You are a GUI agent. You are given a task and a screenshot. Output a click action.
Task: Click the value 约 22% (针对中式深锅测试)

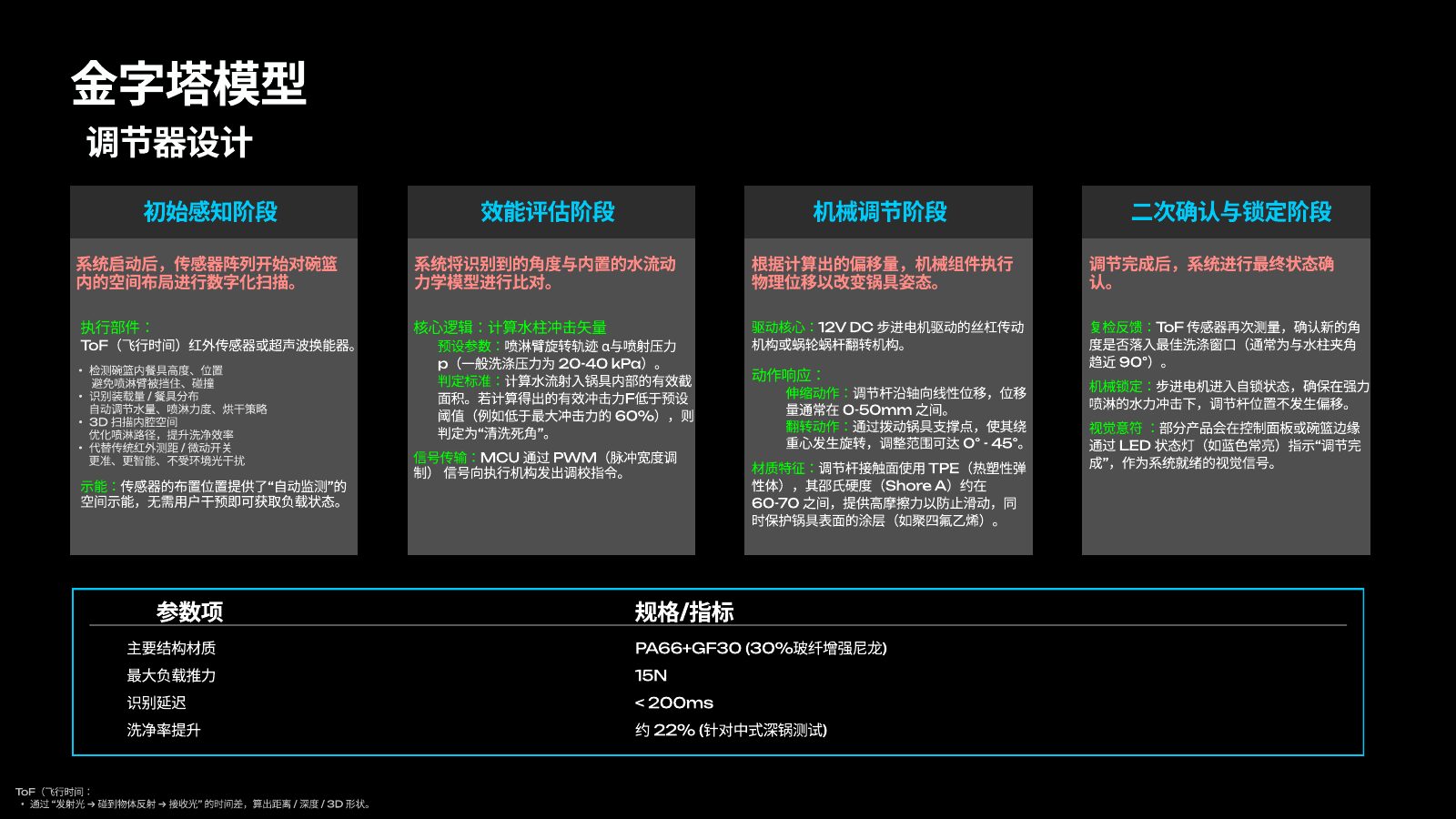pyautogui.click(x=731, y=730)
